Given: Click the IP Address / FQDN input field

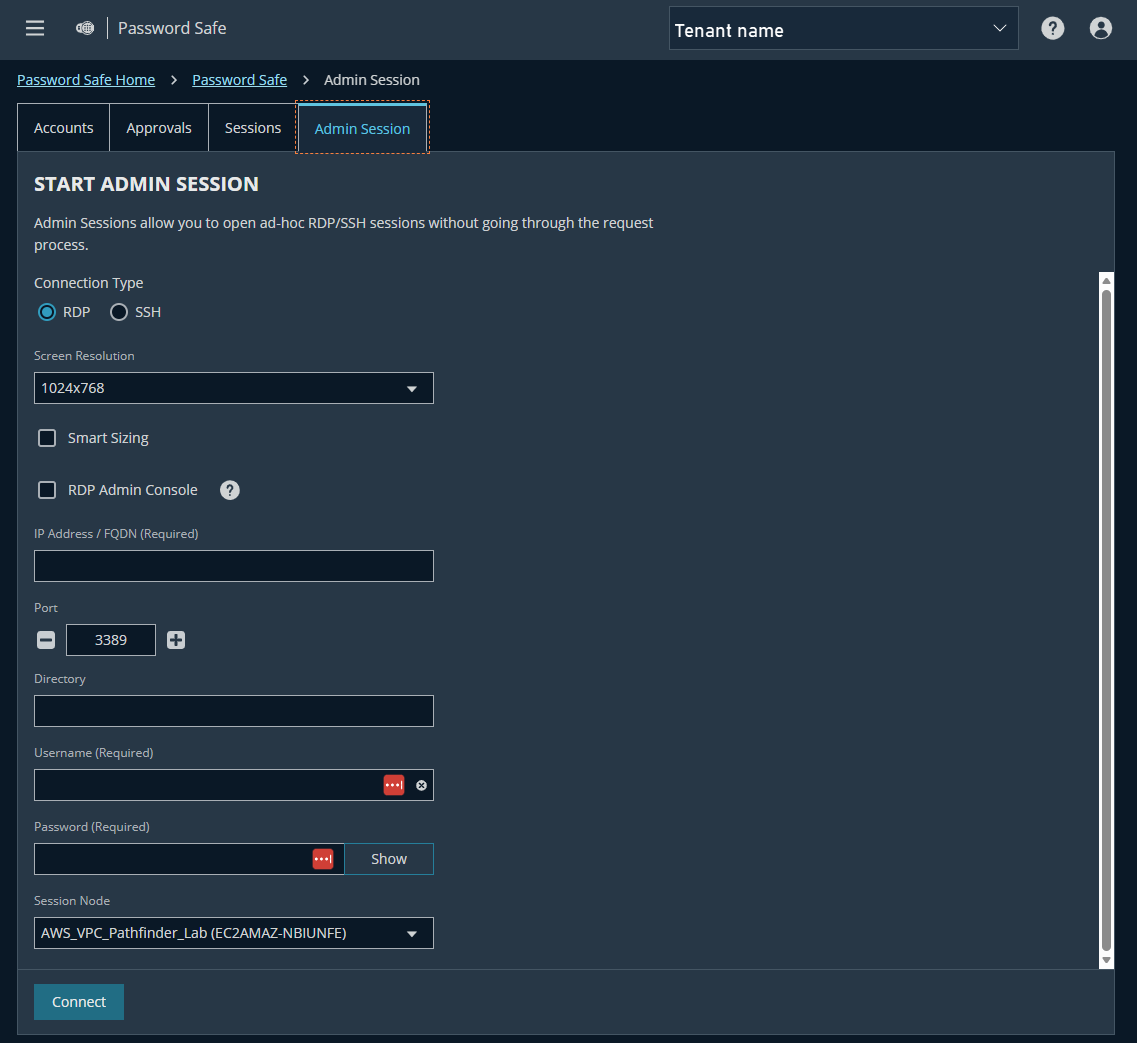Looking at the screenshot, I should [233, 565].
